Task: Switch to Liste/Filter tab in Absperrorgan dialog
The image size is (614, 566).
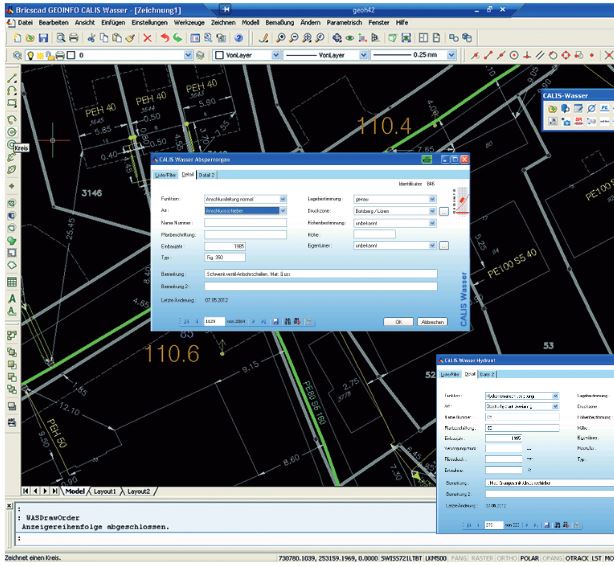Action: tap(165, 175)
